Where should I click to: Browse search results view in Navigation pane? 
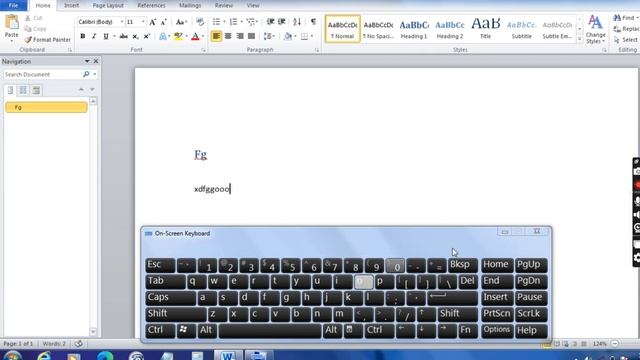coord(36,90)
